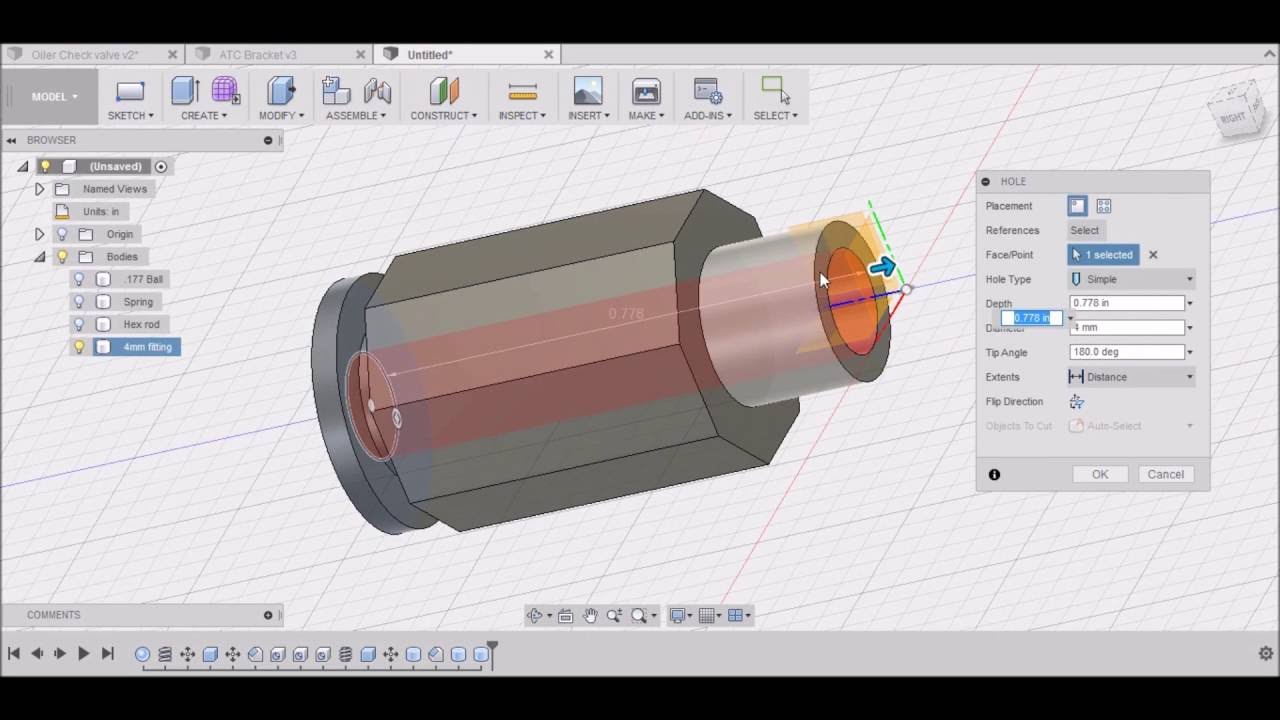Play the timeline
Image resolution: width=1280 pixels, height=720 pixels.
point(84,654)
